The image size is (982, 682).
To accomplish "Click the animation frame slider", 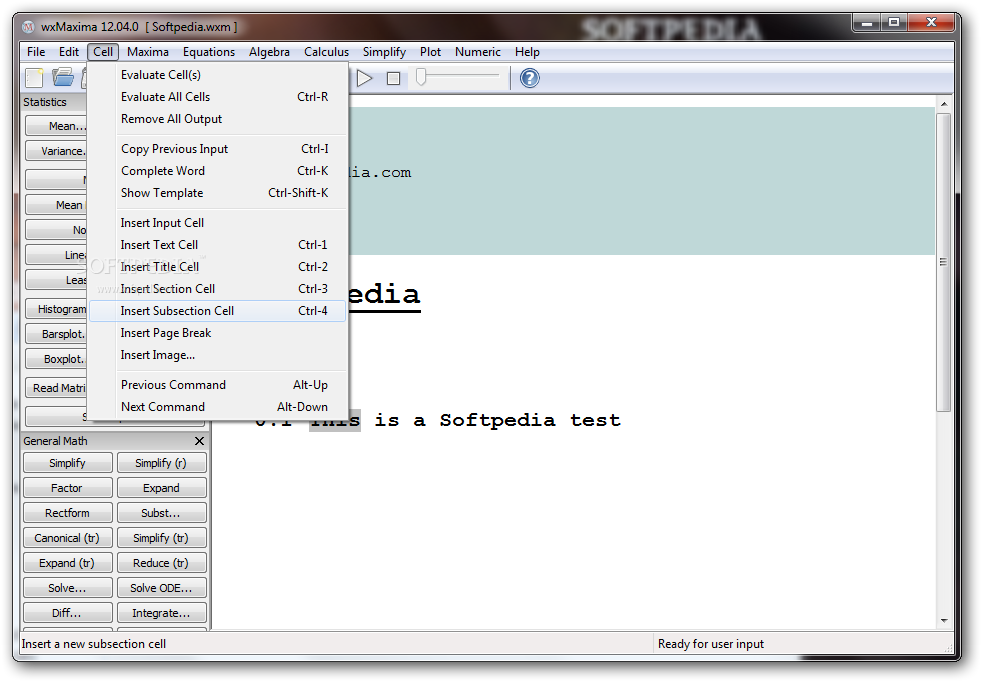I will 460,76.
